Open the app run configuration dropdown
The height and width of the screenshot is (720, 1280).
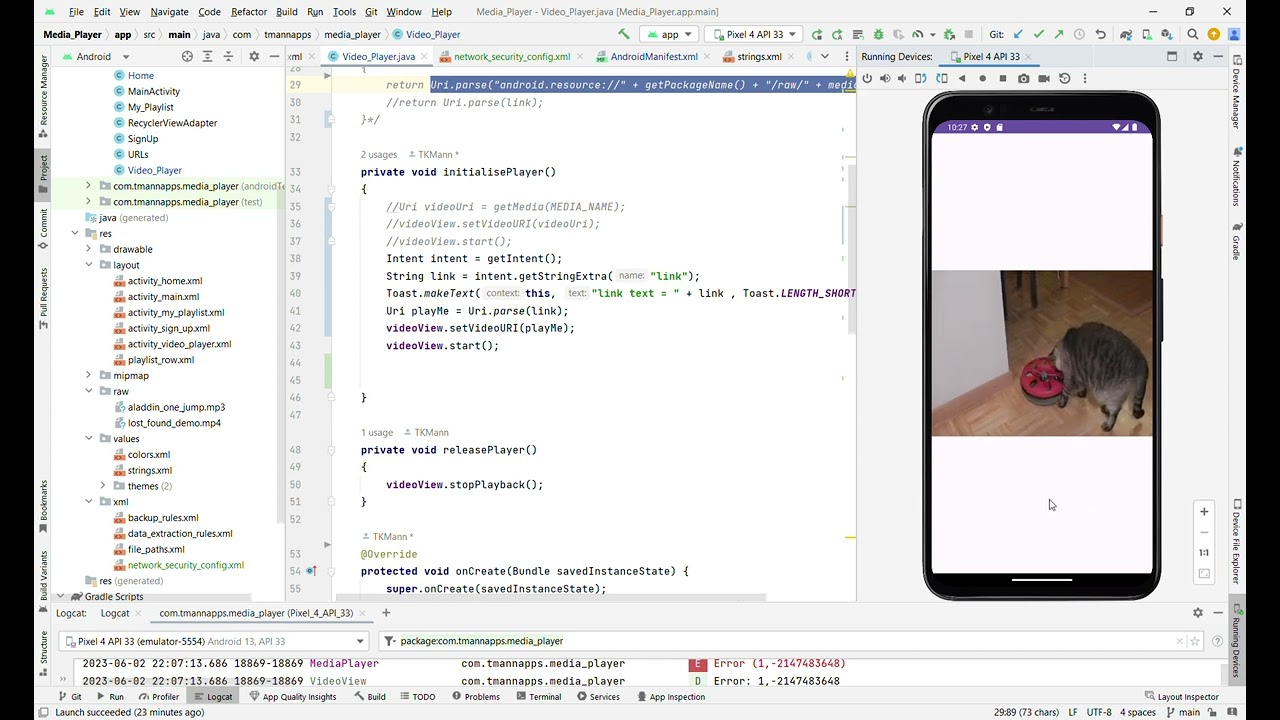click(669, 34)
